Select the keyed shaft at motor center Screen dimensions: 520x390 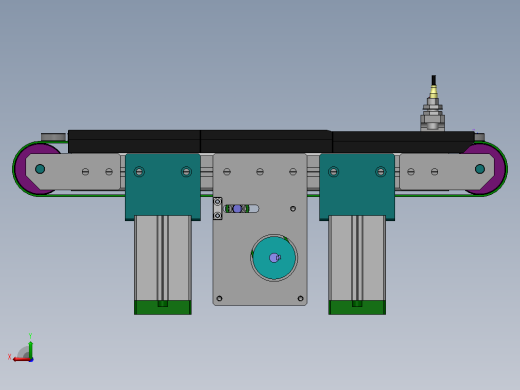click(x=274, y=258)
